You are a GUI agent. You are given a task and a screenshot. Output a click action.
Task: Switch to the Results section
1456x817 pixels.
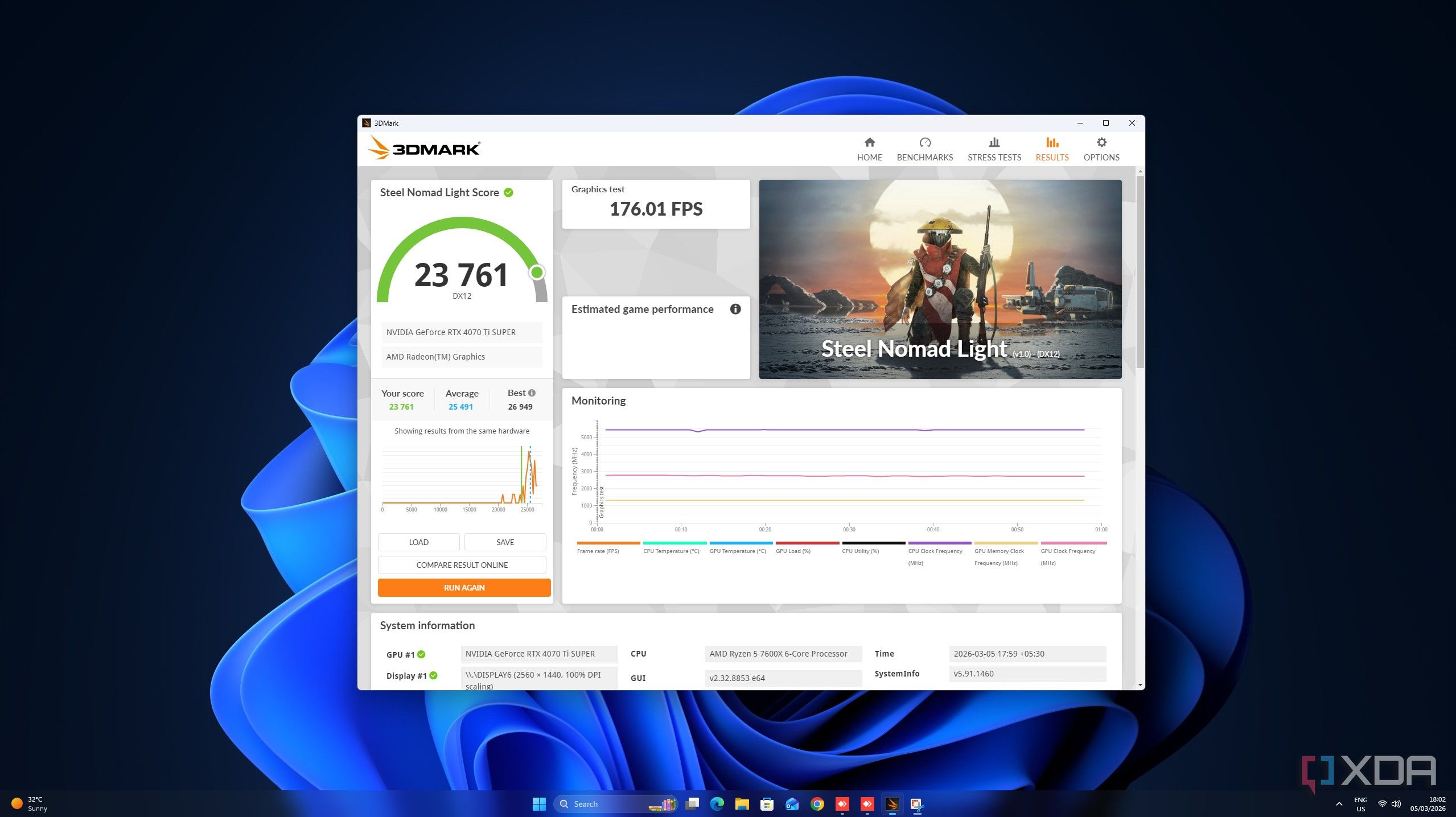[x=1051, y=150]
